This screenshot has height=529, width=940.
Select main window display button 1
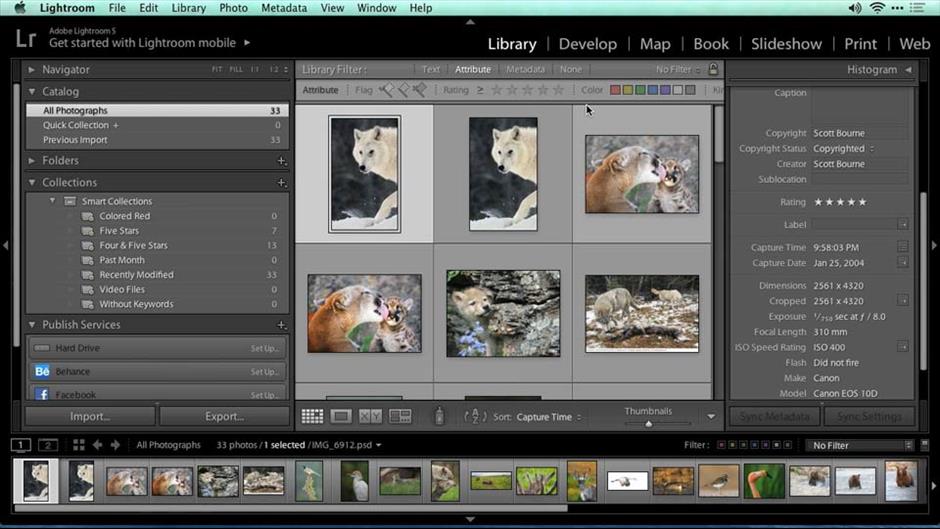pos(20,445)
